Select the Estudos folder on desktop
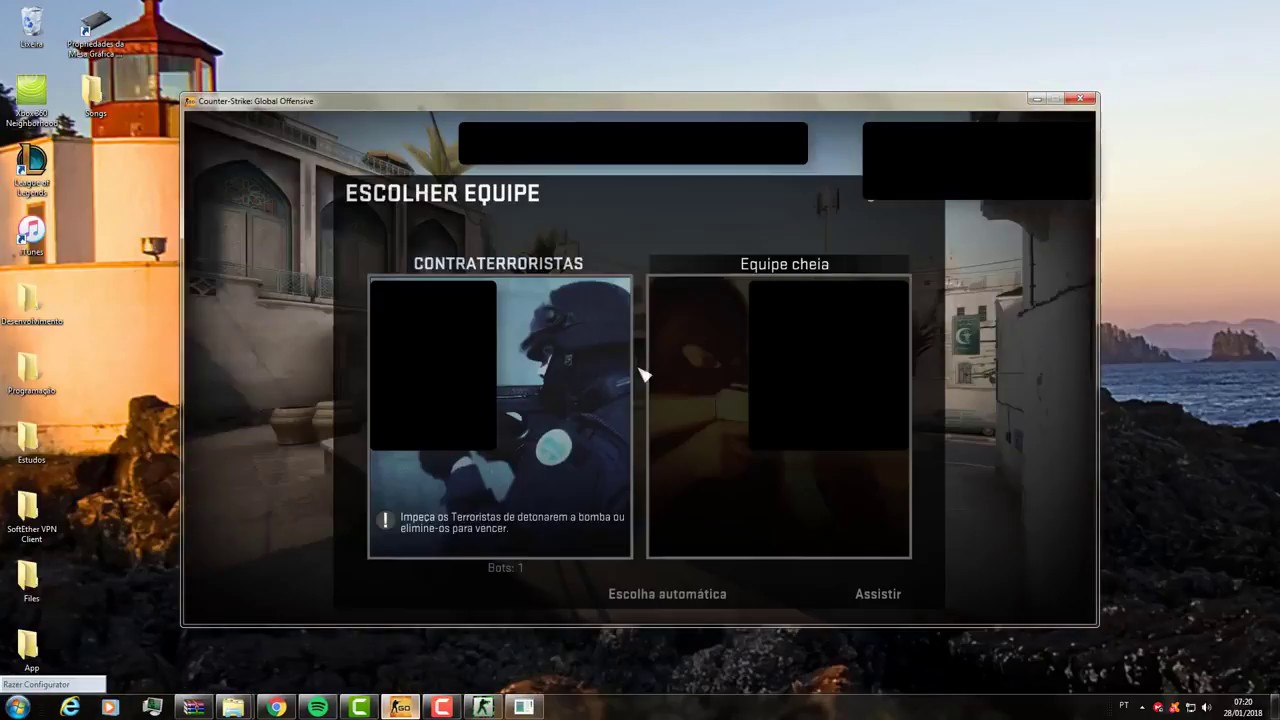 click(31, 444)
